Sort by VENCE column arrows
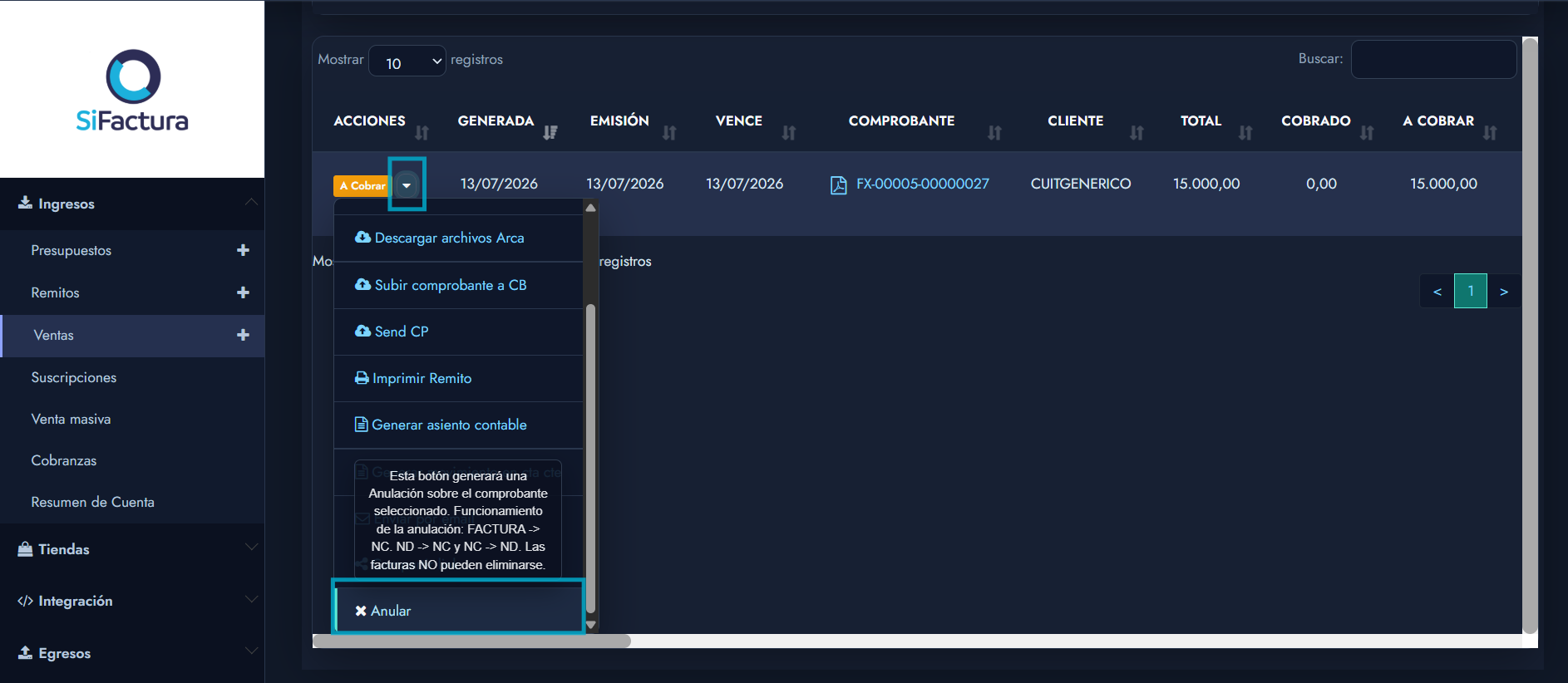 click(x=789, y=133)
